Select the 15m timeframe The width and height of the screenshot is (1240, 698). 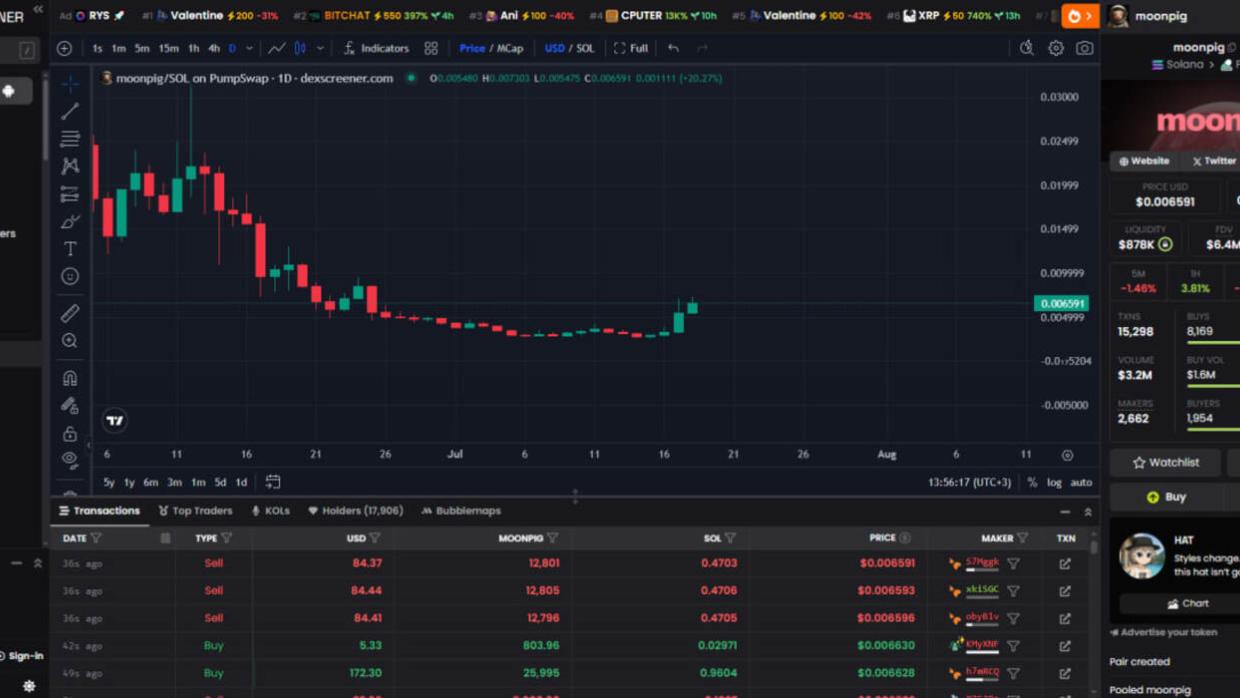[x=168, y=48]
